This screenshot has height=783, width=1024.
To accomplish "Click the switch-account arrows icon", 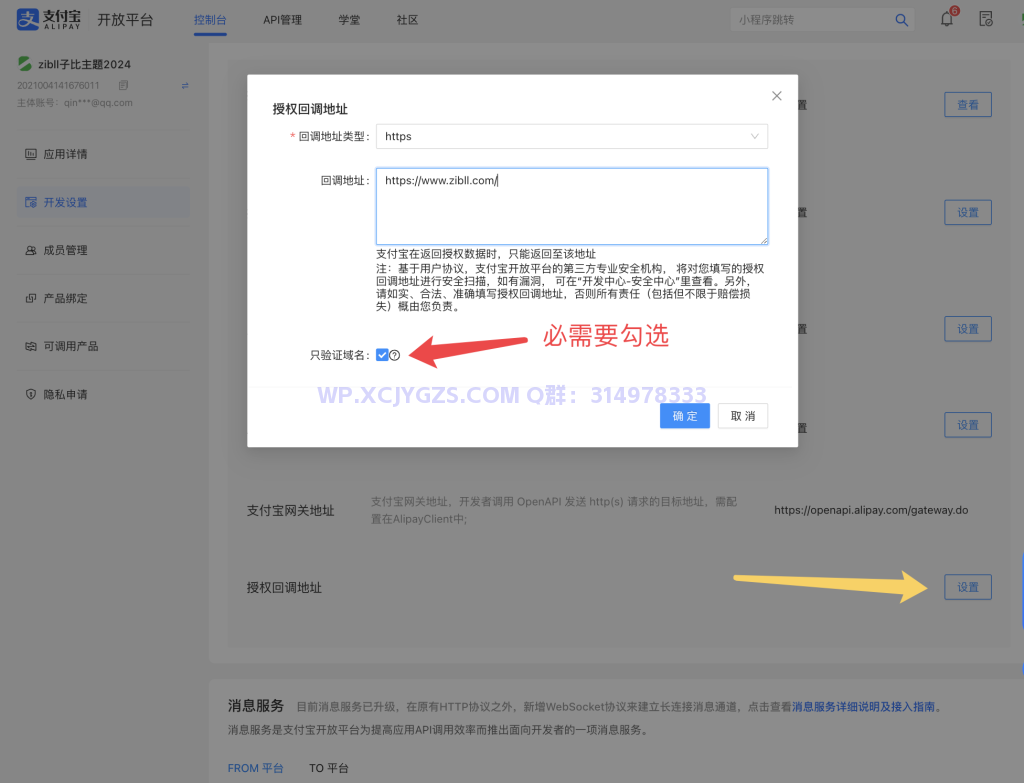I will [185, 87].
